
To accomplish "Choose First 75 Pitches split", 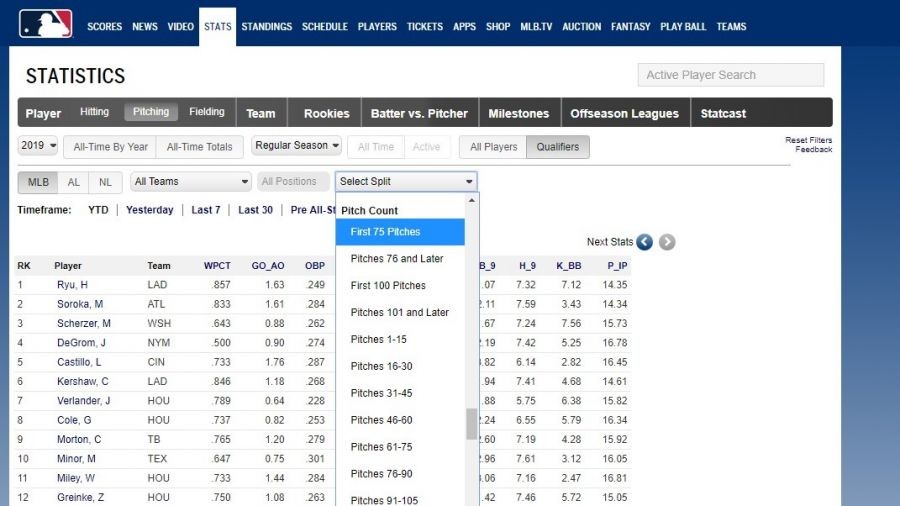I will coord(400,232).
